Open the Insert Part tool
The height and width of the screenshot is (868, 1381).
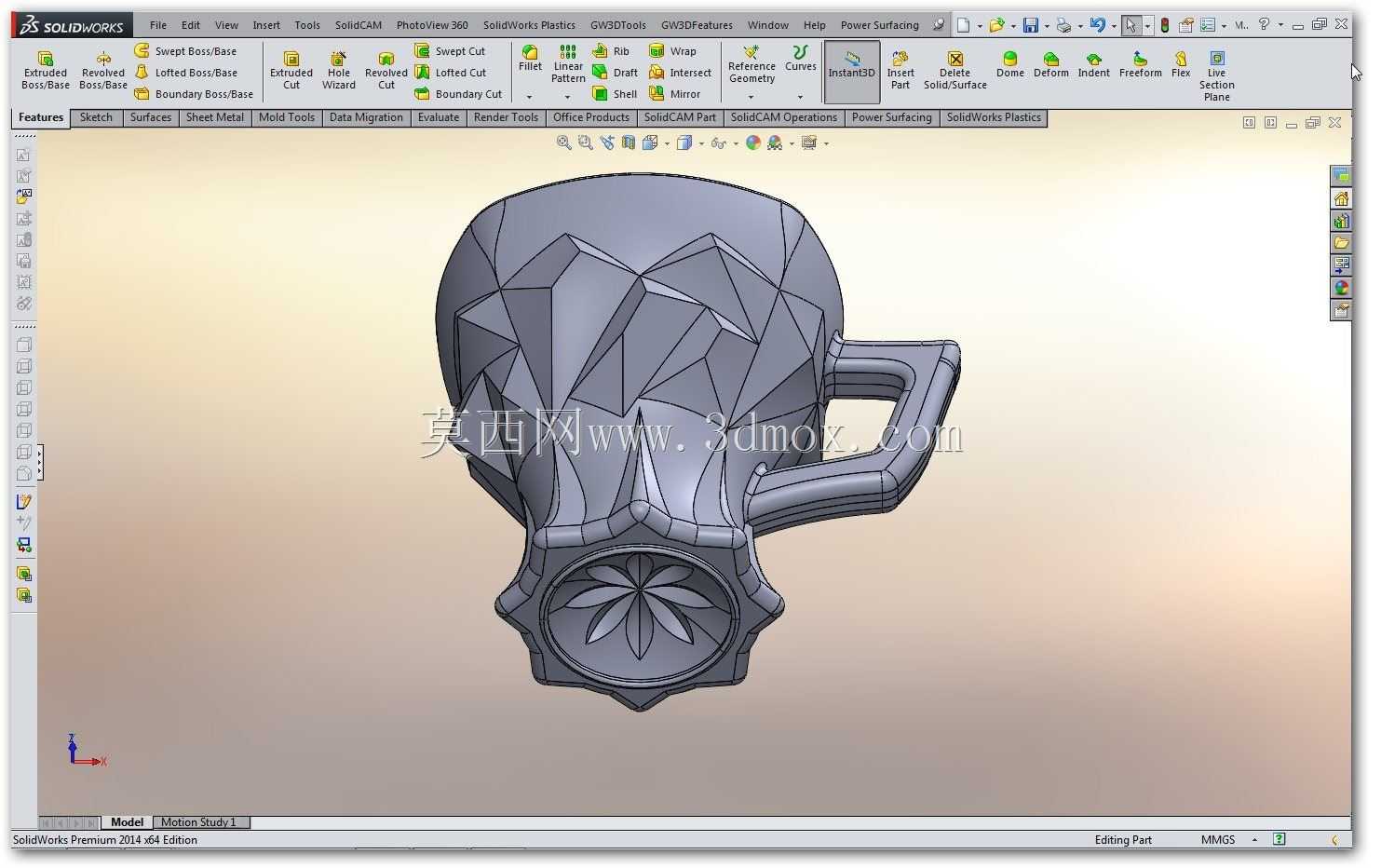[900, 70]
